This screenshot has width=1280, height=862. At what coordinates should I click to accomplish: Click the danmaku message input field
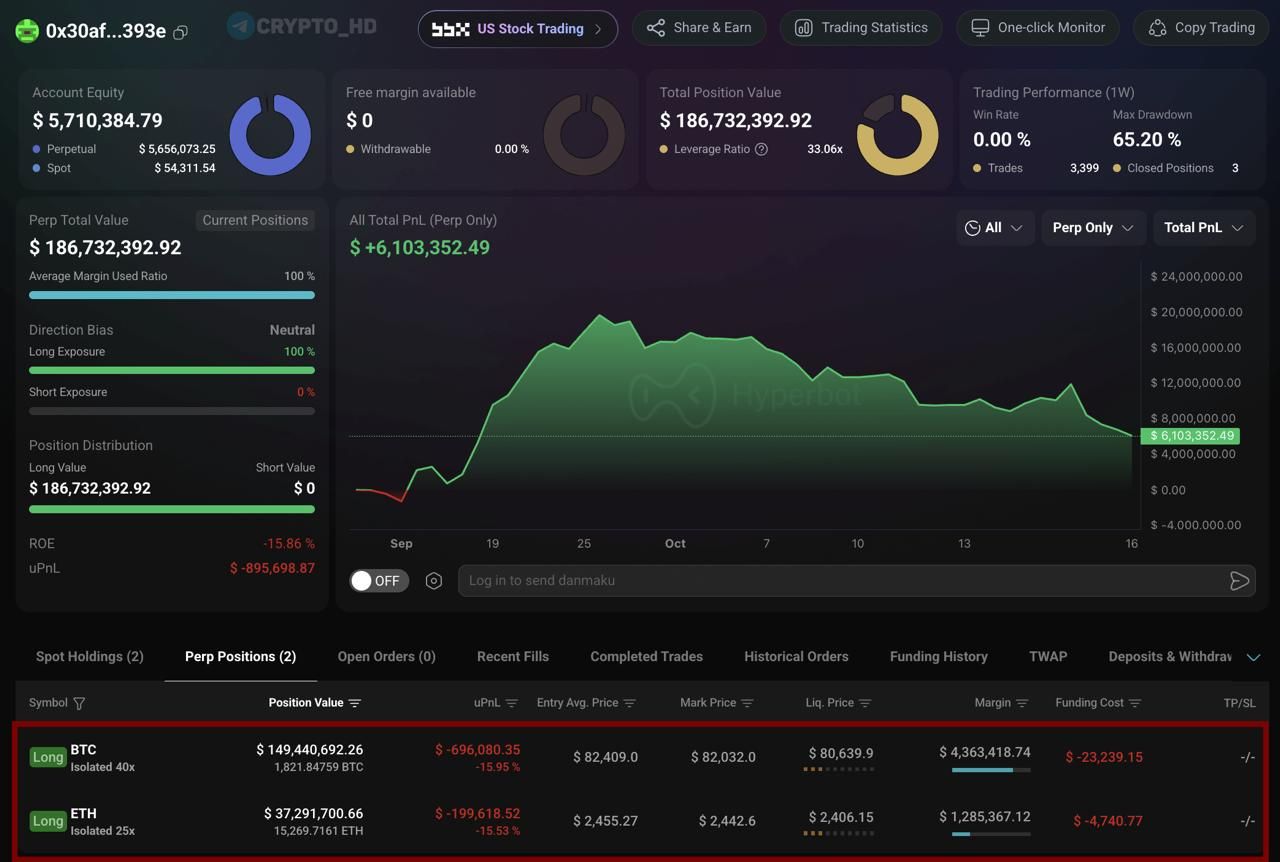point(856,581)
